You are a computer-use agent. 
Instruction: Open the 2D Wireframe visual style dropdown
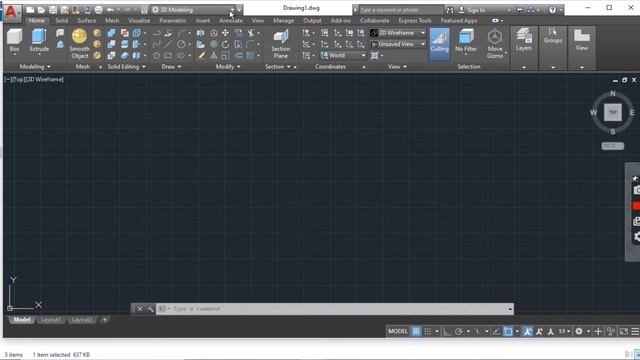[x=398, y=33]
